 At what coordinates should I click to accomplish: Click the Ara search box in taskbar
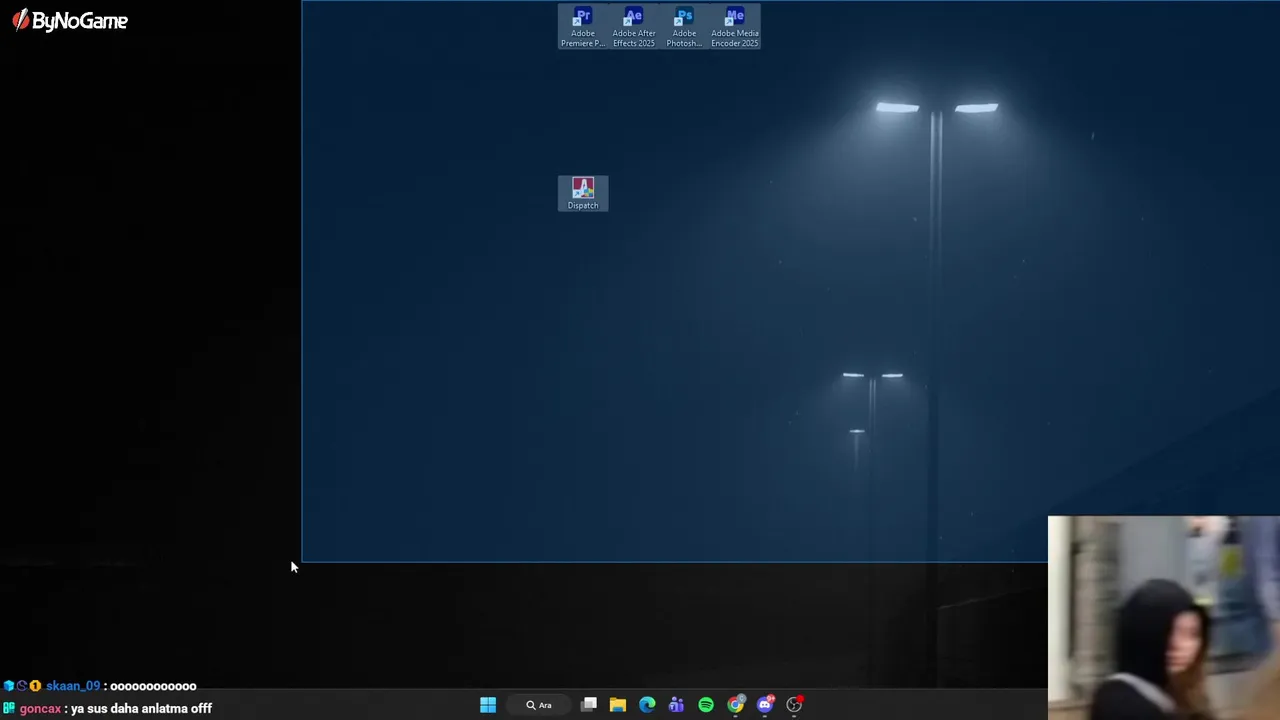[539, 705]
